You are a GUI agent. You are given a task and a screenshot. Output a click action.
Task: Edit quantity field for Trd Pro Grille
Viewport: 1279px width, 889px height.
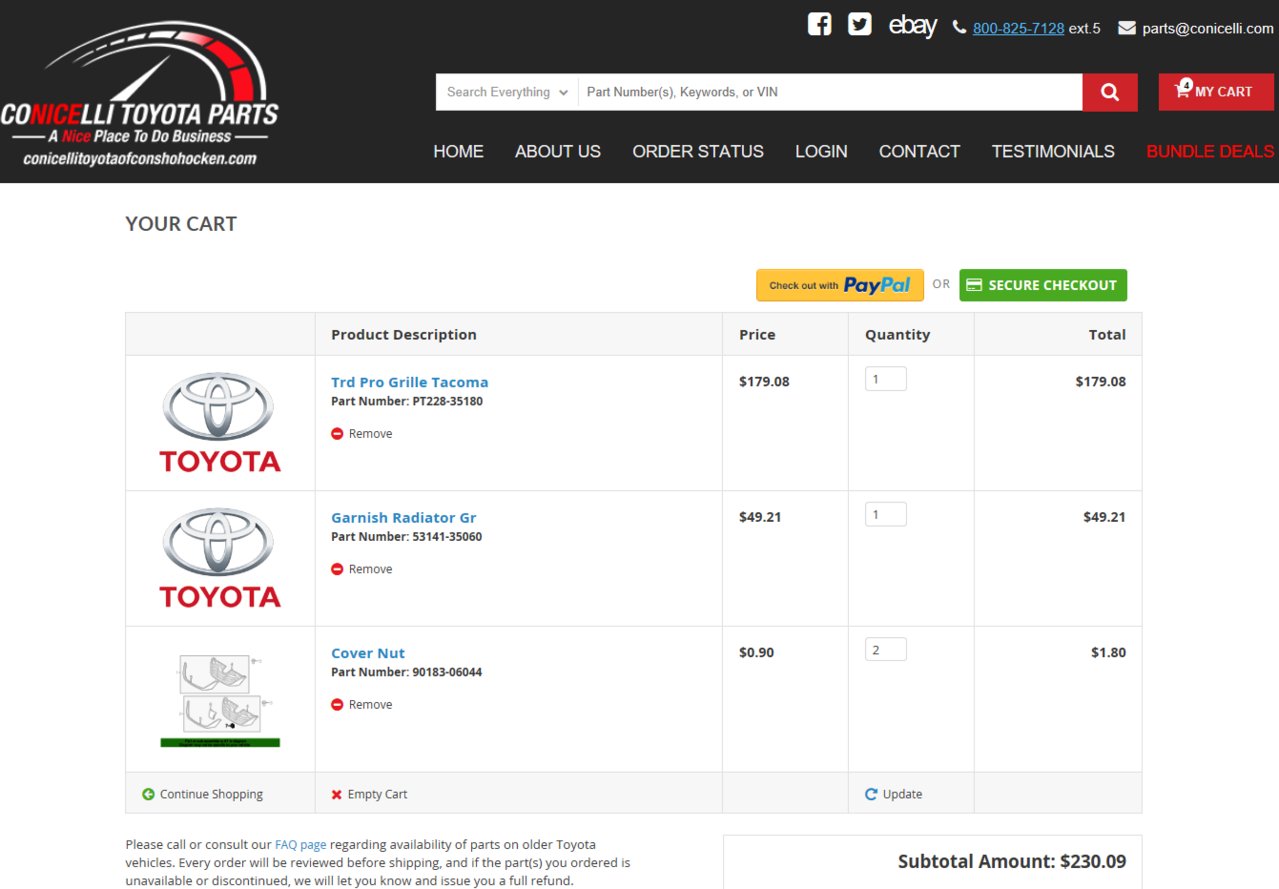[x=886, y=379]
